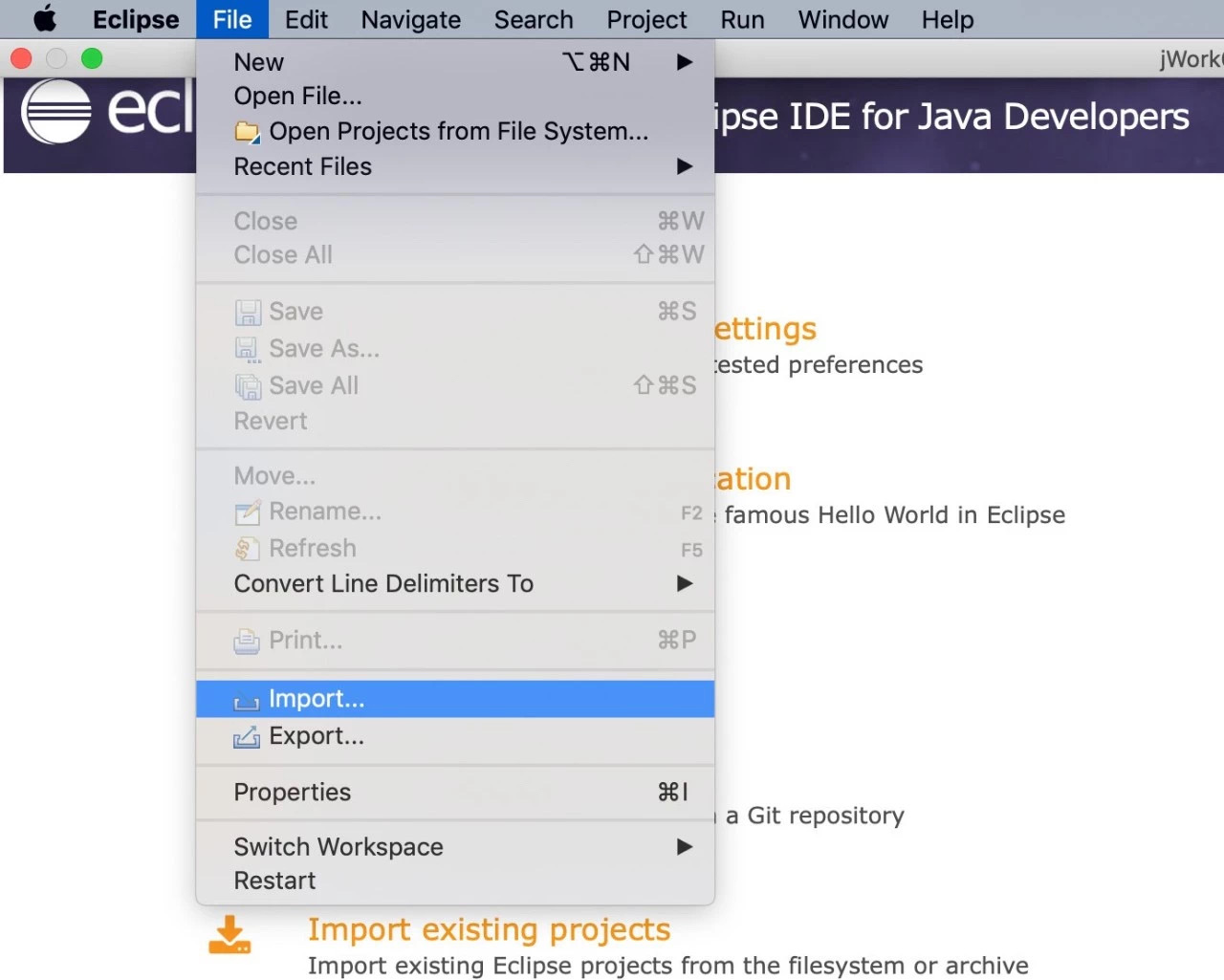
Task: Open the Project menu in menu bar
Action: click(646, 19)
